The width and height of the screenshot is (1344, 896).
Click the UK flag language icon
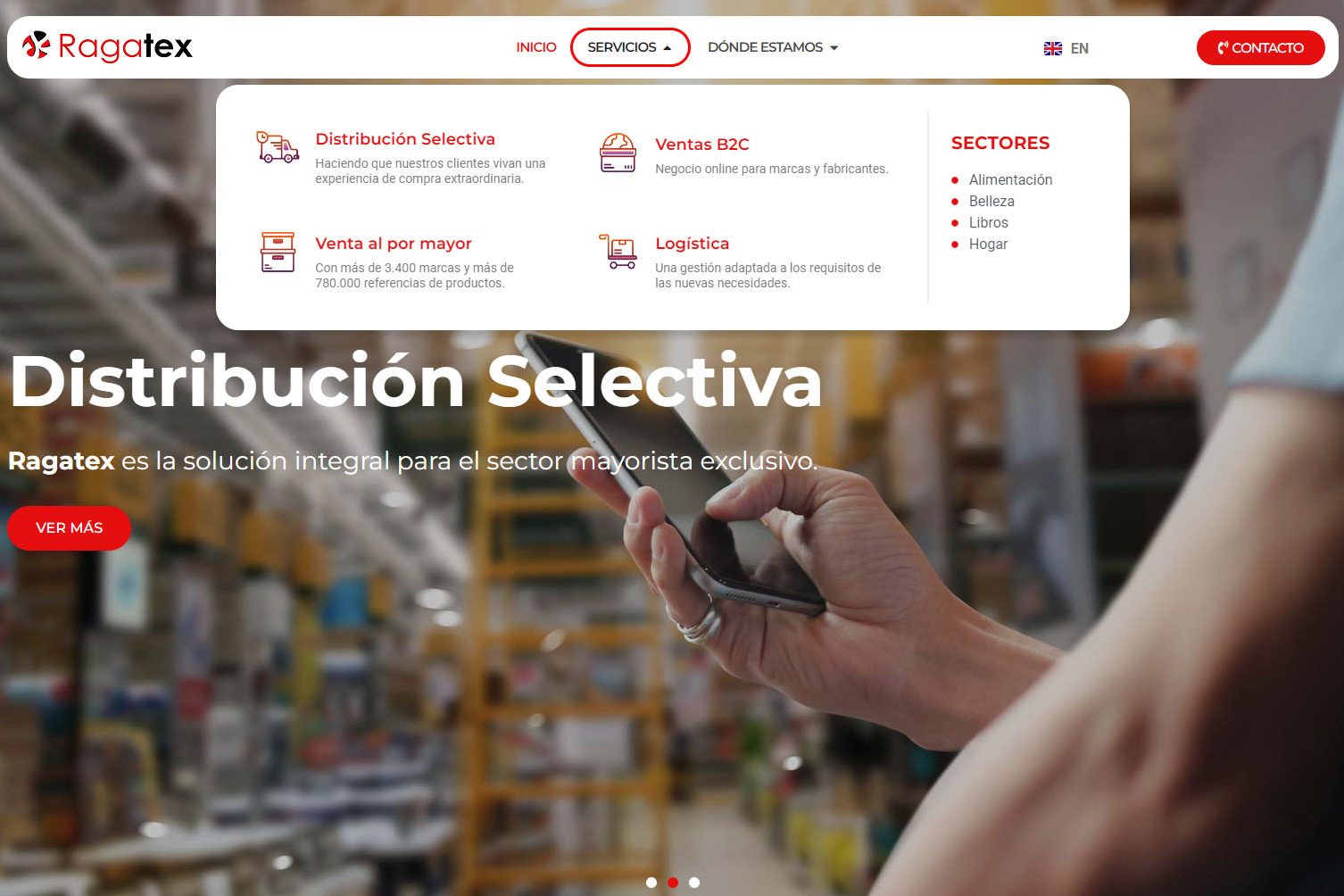click(1053, 48)
